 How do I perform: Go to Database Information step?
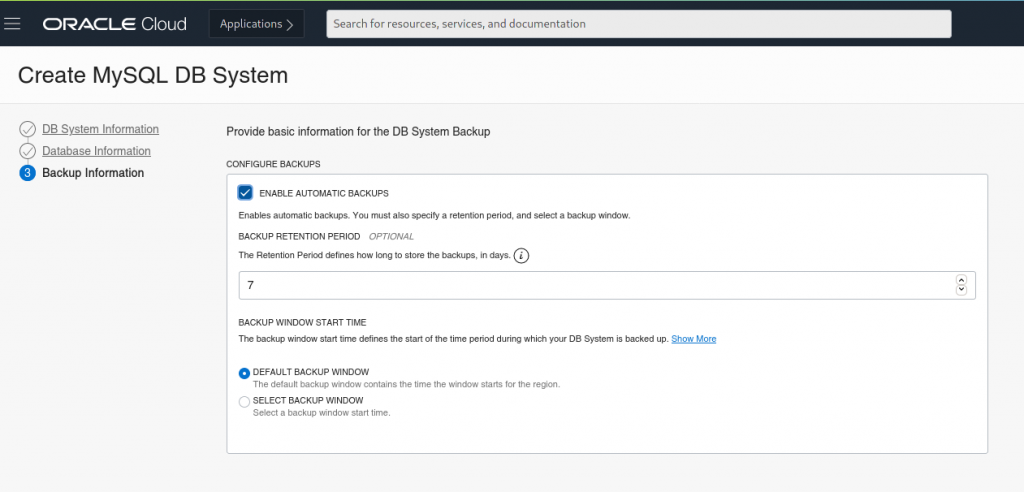(x=97, y=151)
